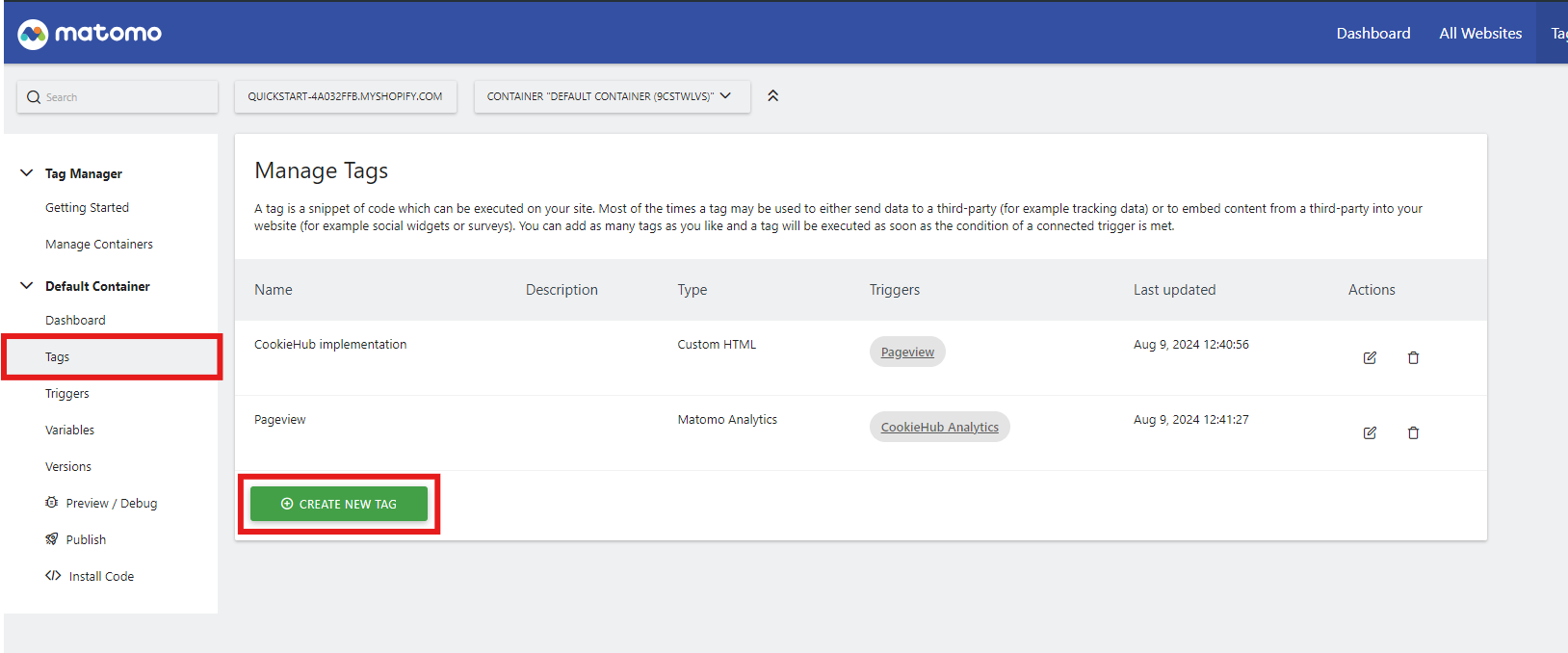This screenshot has width=1568, height=653.
Task: Open Dashboard in the top navigation
Action: 1372,34
